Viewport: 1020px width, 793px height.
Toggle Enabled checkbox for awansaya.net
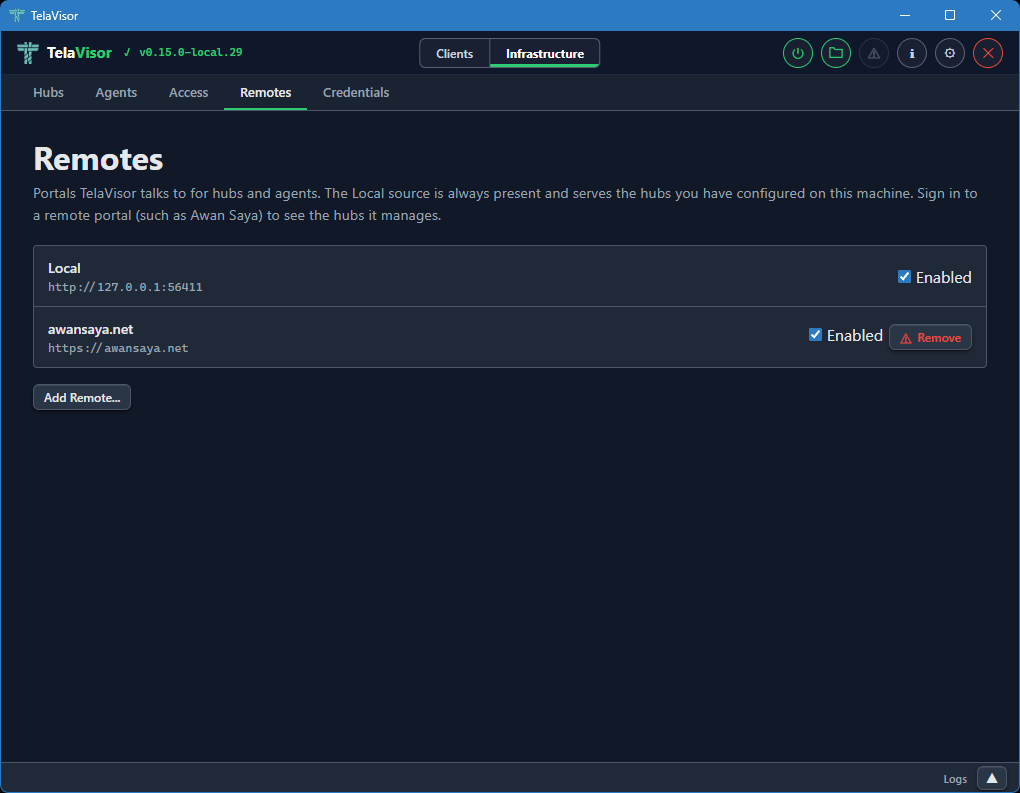pos(815,335)
